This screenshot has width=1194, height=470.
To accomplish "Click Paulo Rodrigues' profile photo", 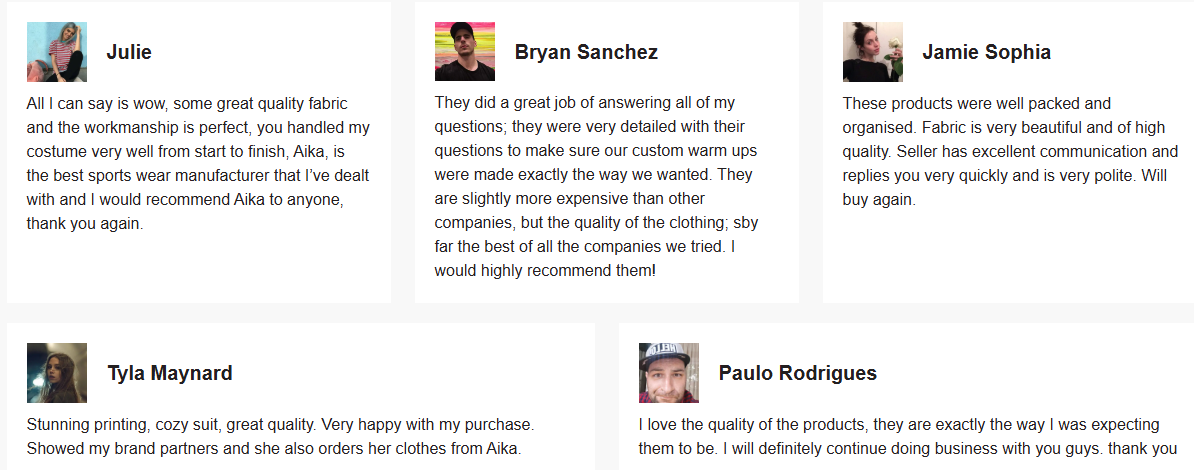I will [669, 372].
